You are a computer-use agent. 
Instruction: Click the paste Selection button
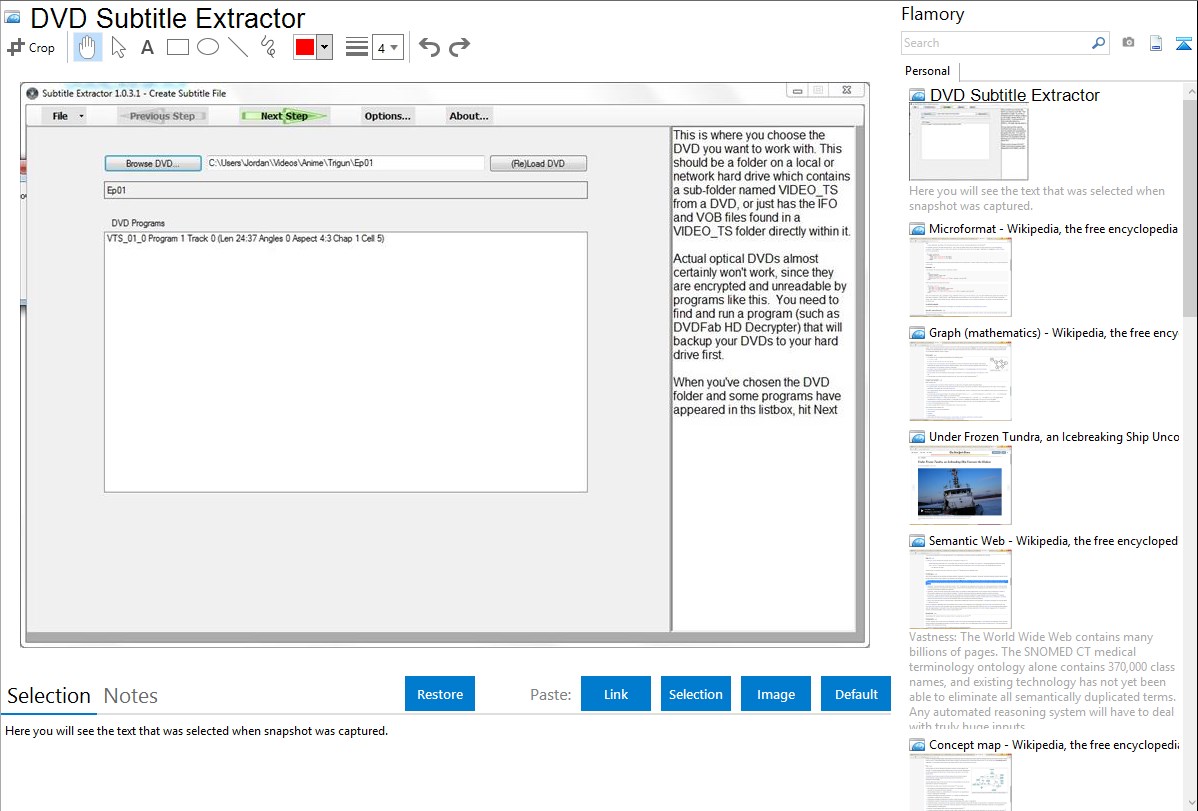pos(695,694)
